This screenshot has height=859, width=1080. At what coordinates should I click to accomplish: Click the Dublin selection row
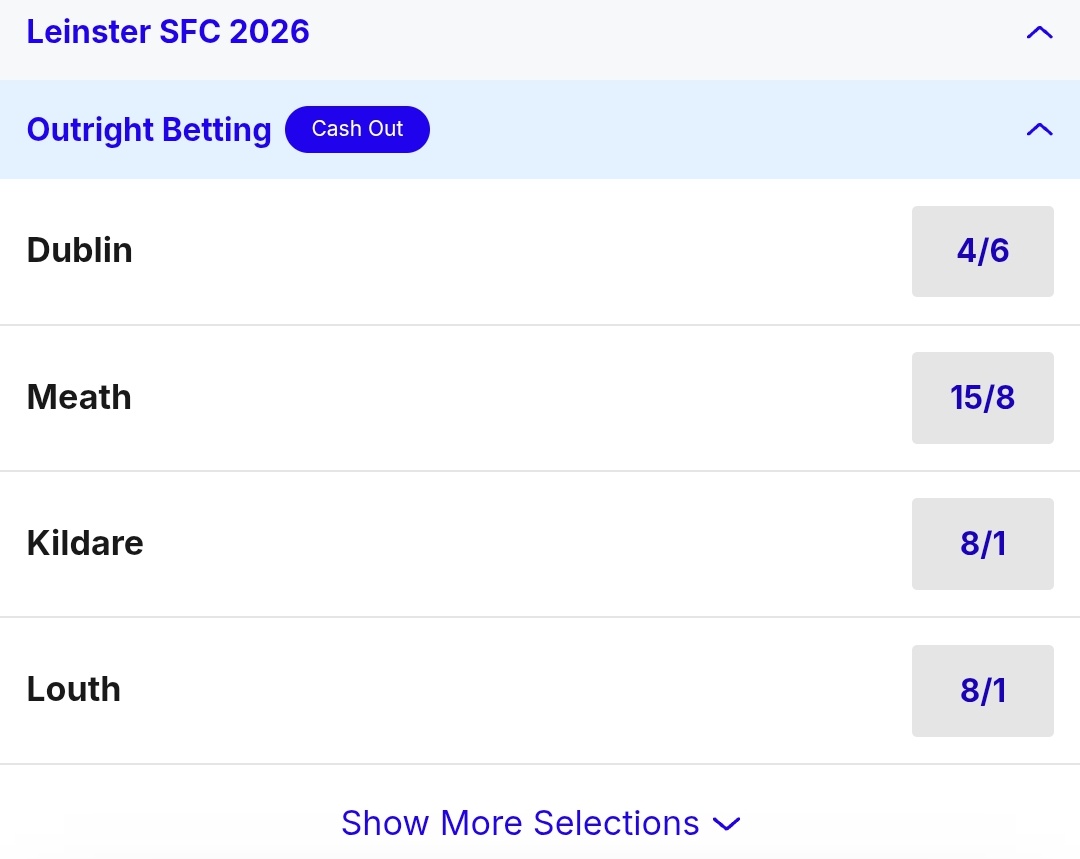pyautogui.click(x=500, y=251)
